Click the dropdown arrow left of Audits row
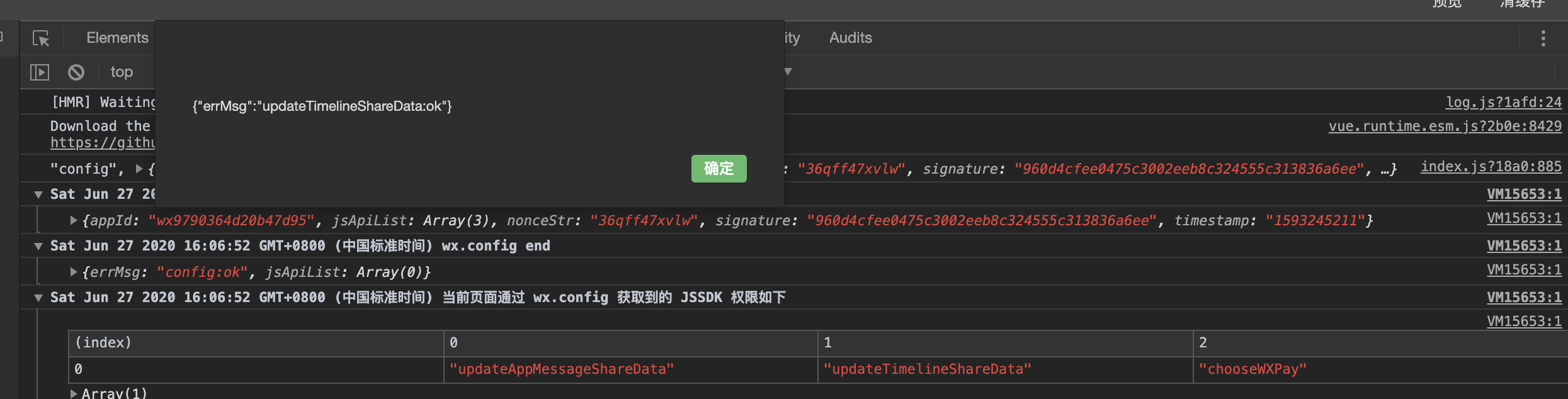The image size is (1568, 399). [x=788, y=71]
